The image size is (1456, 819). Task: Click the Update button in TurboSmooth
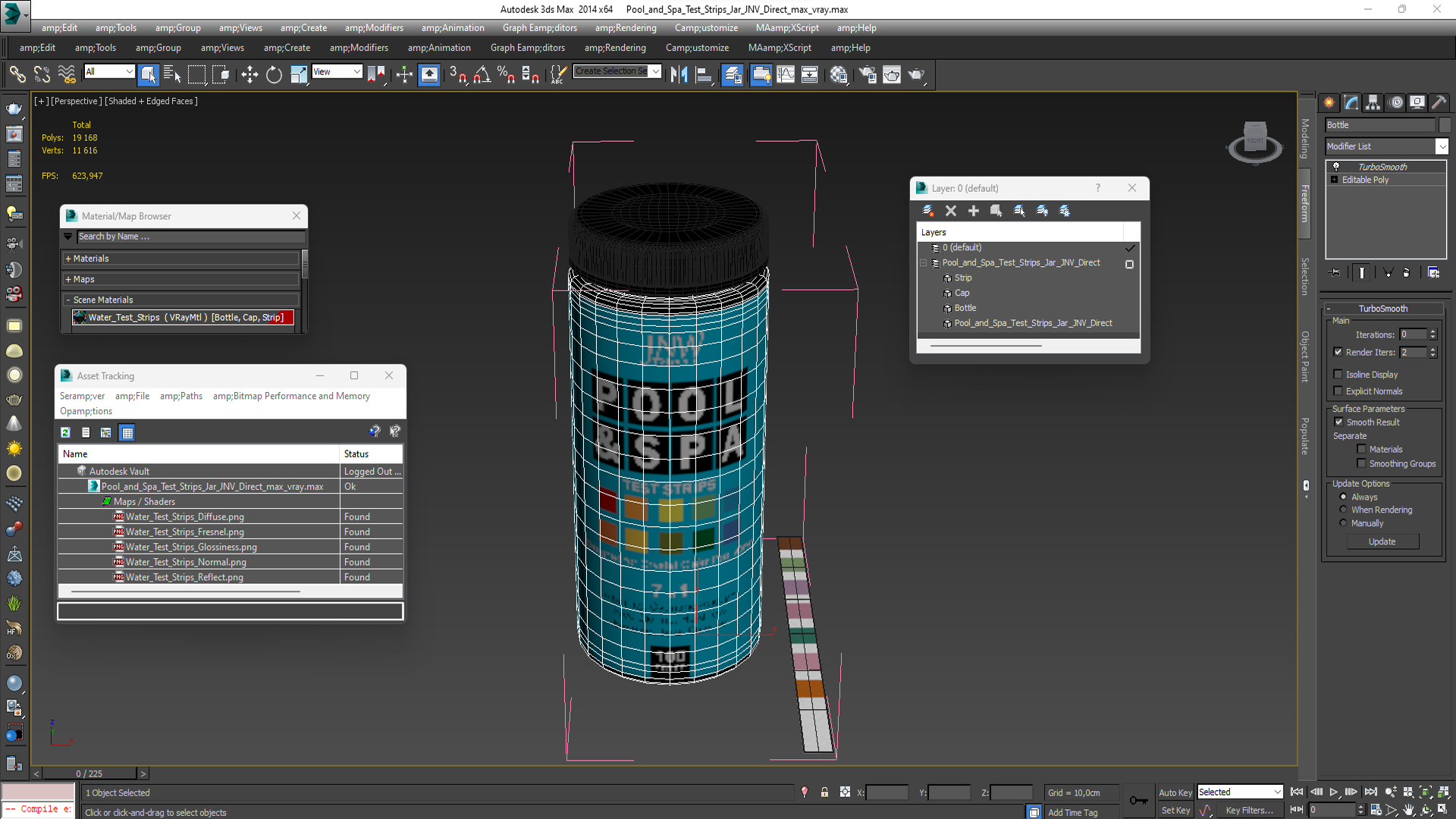(1382, 541)
